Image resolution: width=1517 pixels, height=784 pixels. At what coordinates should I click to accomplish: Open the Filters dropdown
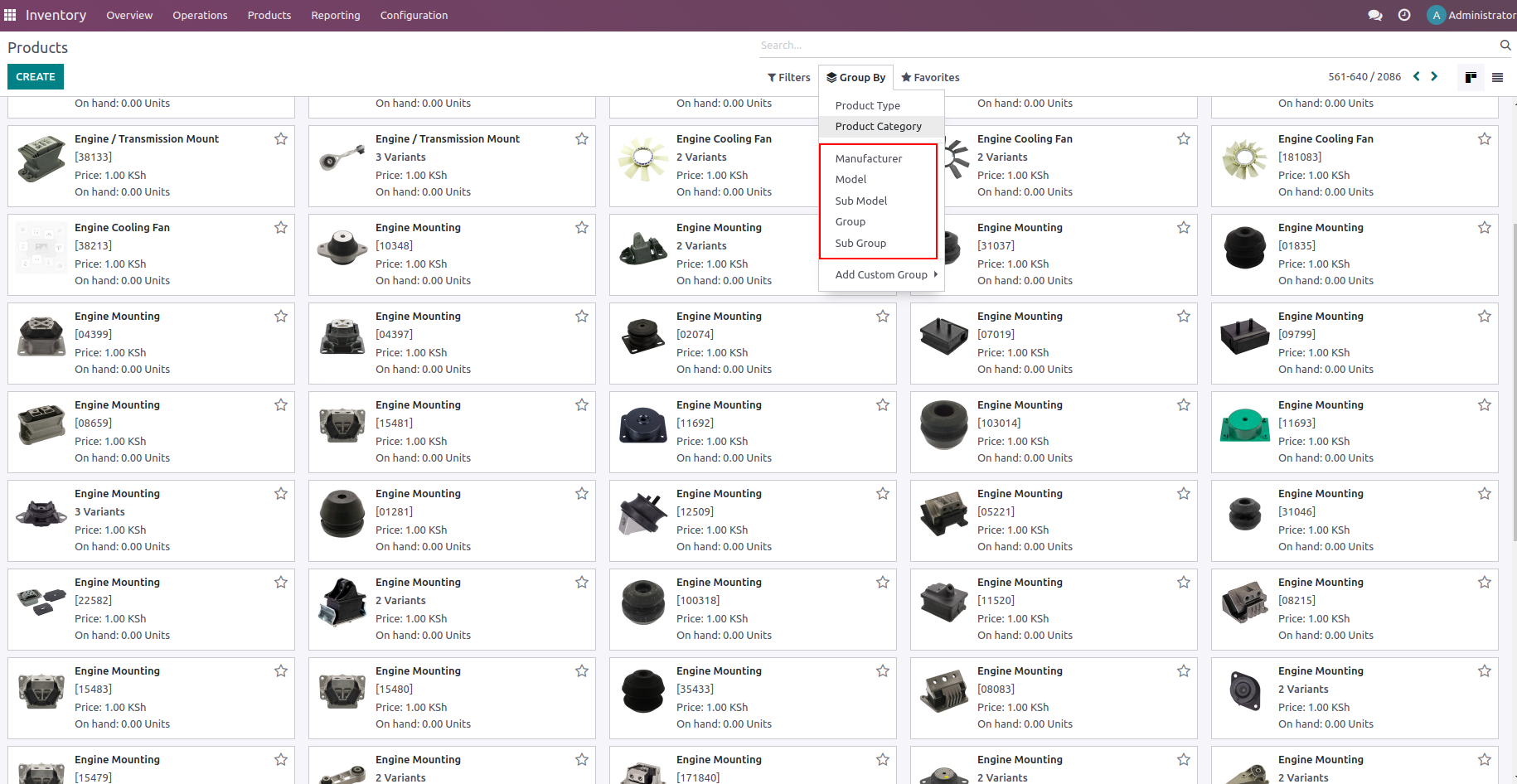pyautogui.click(x=788, y=77)
